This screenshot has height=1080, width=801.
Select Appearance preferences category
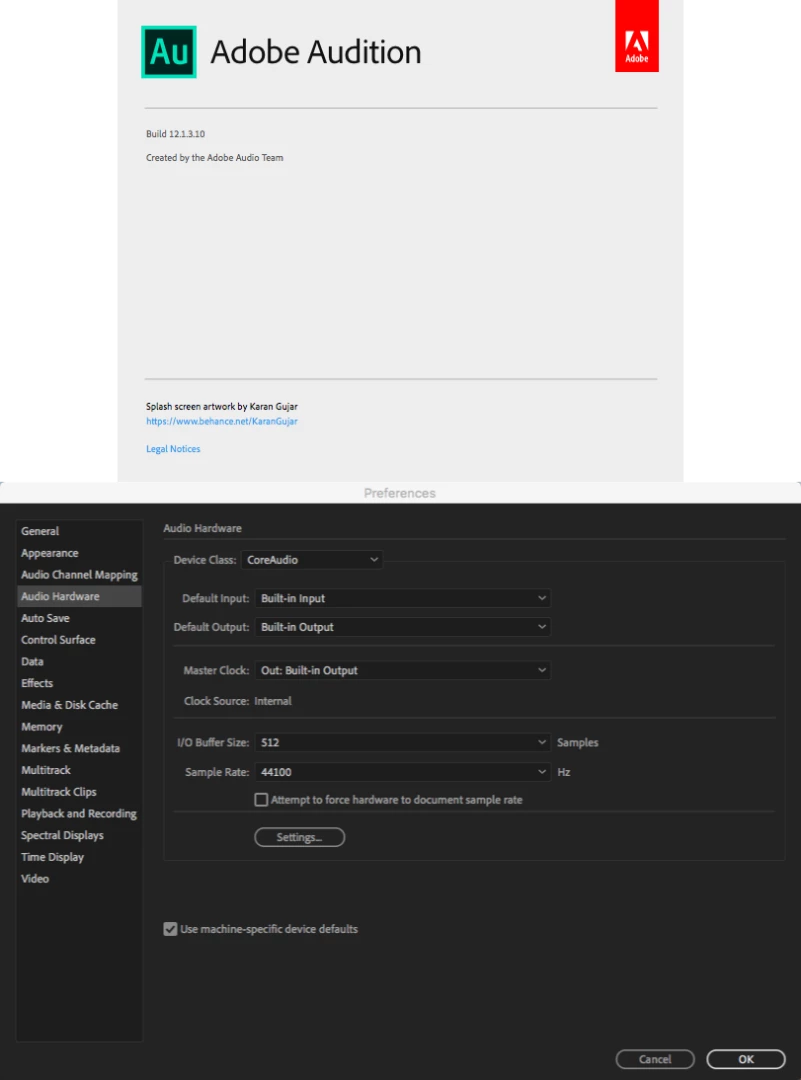(x=79, y=553)
